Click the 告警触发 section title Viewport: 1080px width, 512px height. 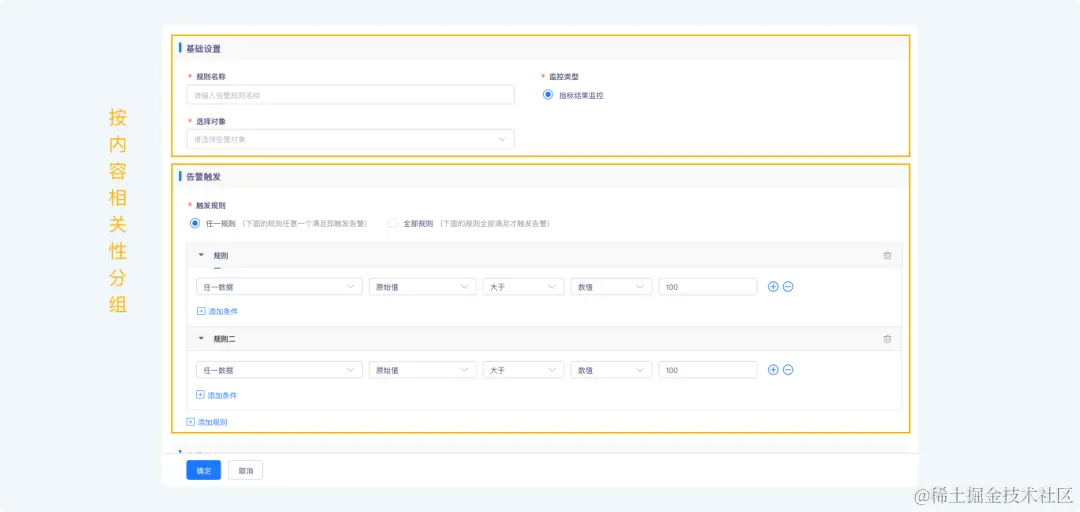pos(203,177)
